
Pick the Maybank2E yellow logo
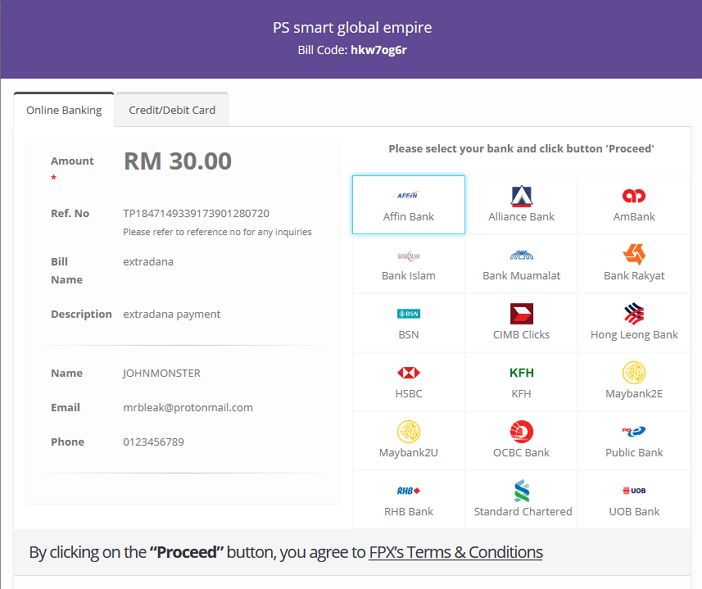[x=634, y=372]
